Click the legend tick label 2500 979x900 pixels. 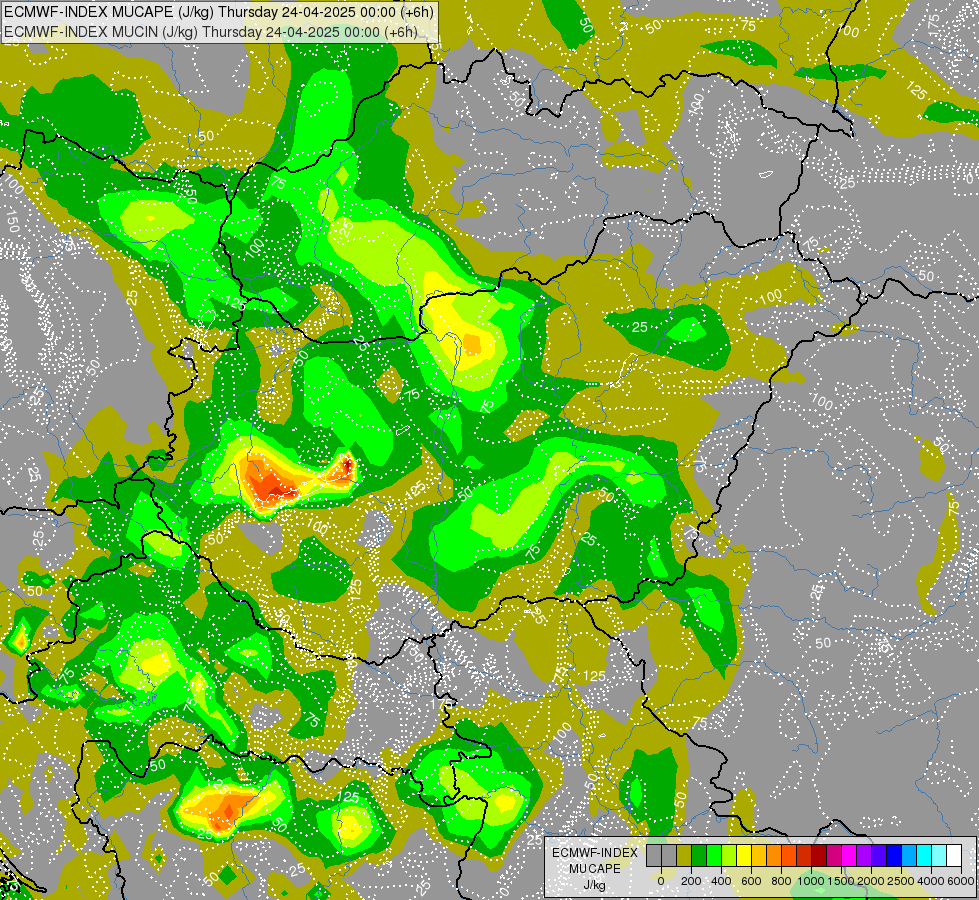(x=902, y=881)
